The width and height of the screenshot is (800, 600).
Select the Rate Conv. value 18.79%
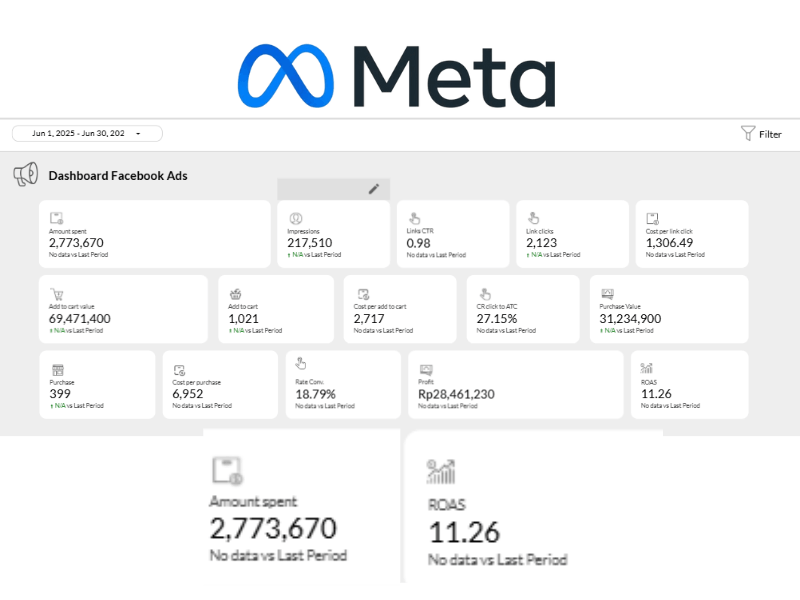315,394
